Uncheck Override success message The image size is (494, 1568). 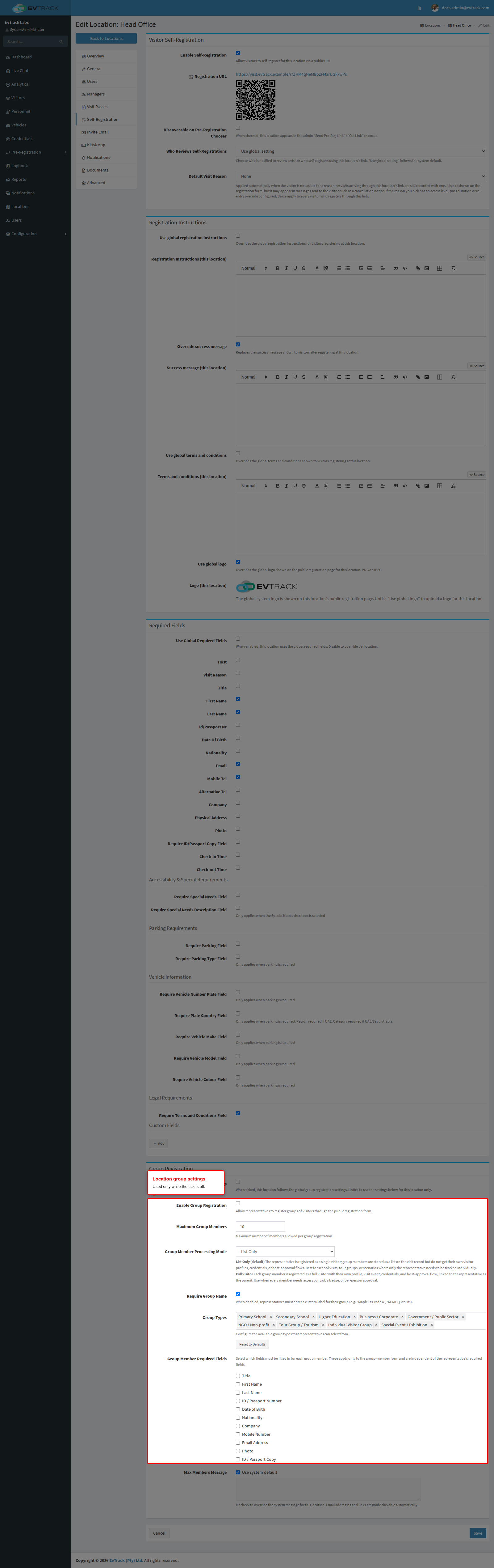238,345
